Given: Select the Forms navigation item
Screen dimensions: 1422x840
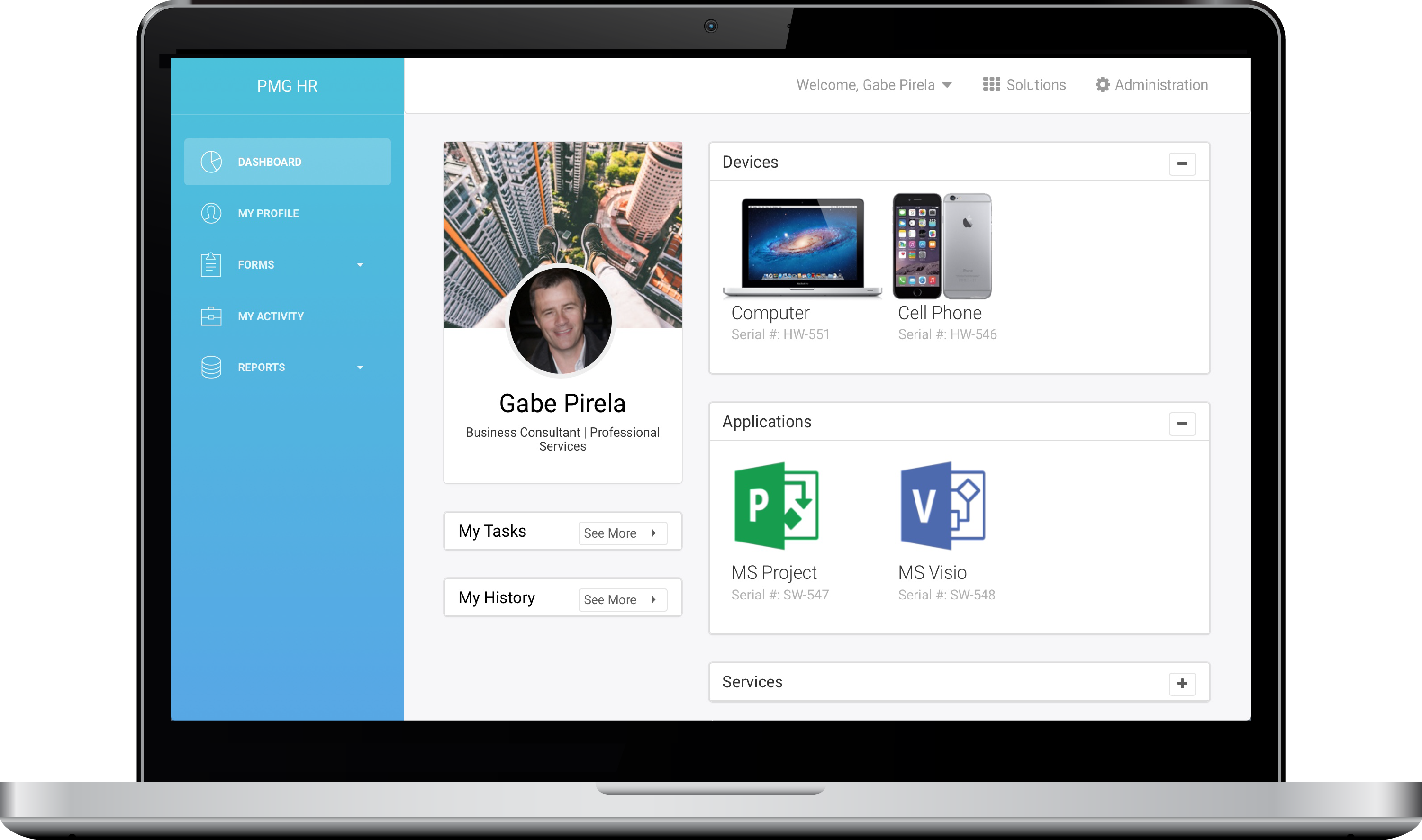Looking at the screenshot, I should (x=288, y=264).
